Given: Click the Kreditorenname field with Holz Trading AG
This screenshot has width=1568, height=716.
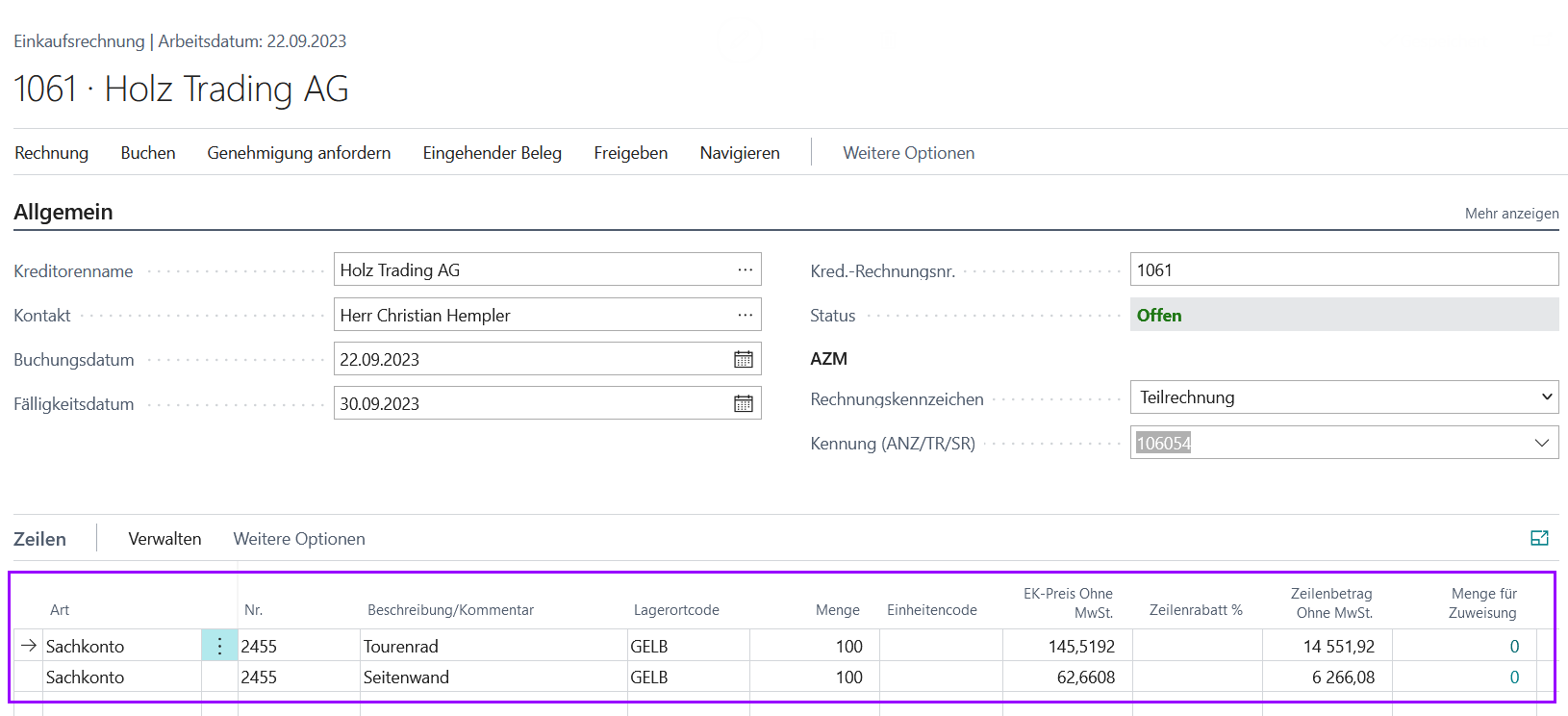Looking at the screenshot, I should 547,269.
